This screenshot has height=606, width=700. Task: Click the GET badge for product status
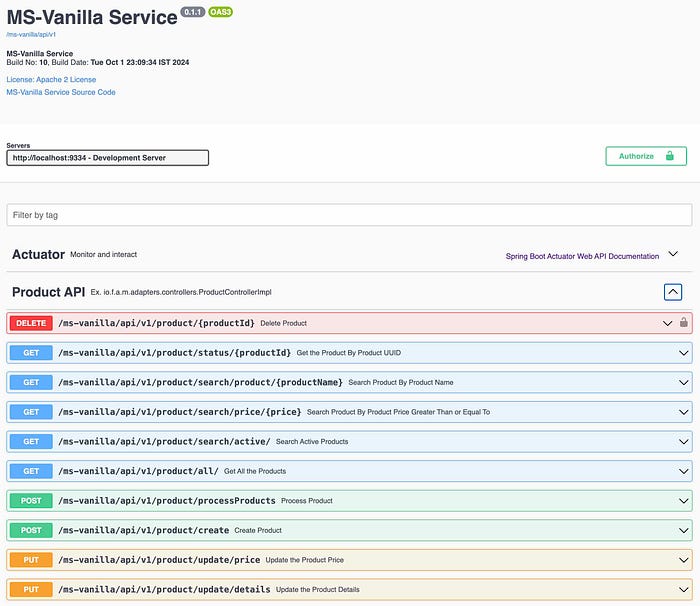[x=31, y=353]
